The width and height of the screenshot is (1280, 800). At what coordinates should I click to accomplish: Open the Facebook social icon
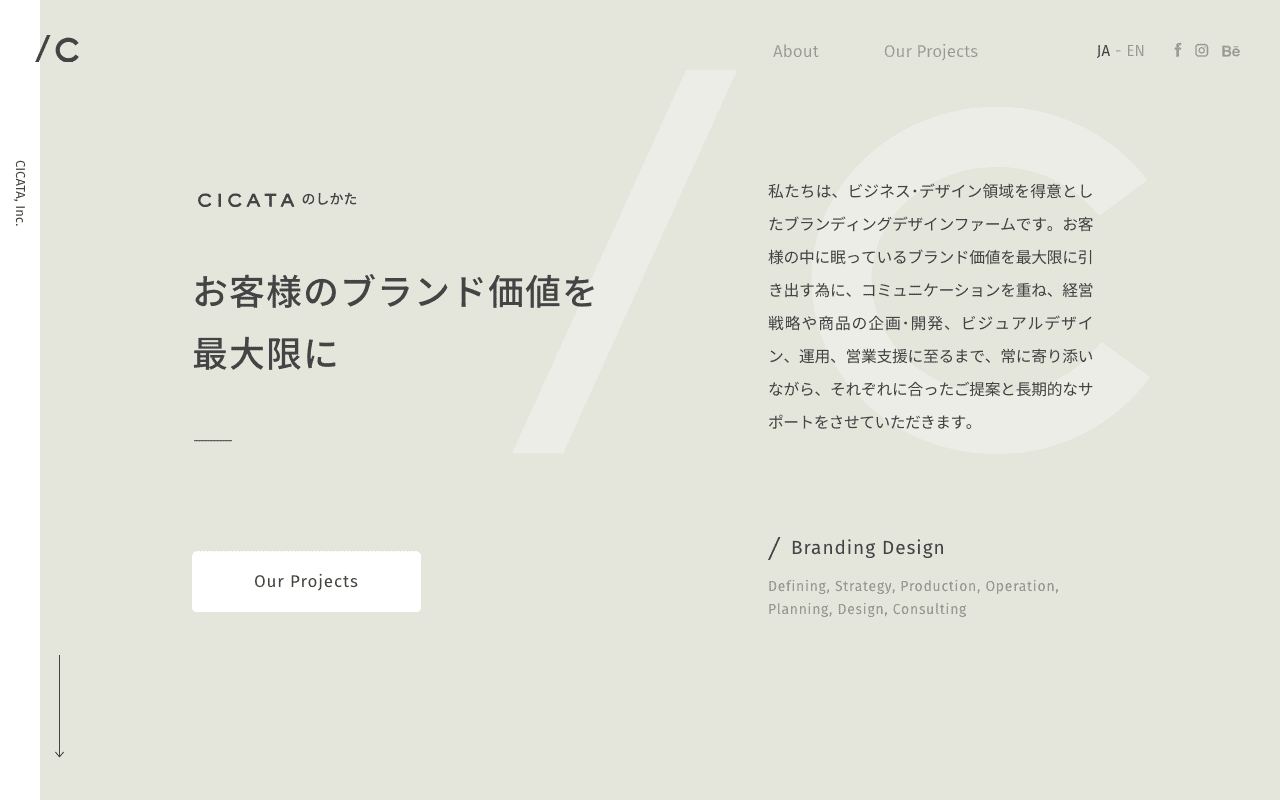pyautogui.click(x=1178, y=50)
